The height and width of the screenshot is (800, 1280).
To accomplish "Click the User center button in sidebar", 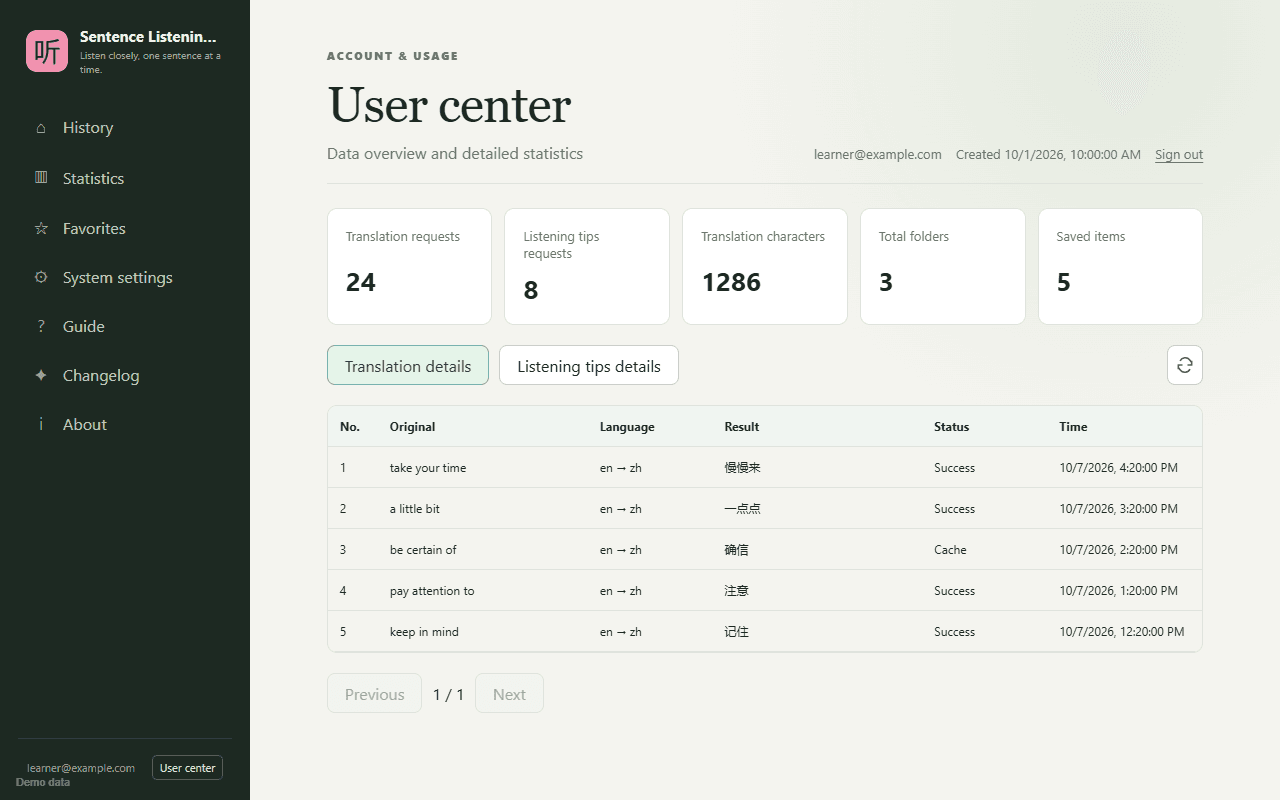I will (187, 768).
